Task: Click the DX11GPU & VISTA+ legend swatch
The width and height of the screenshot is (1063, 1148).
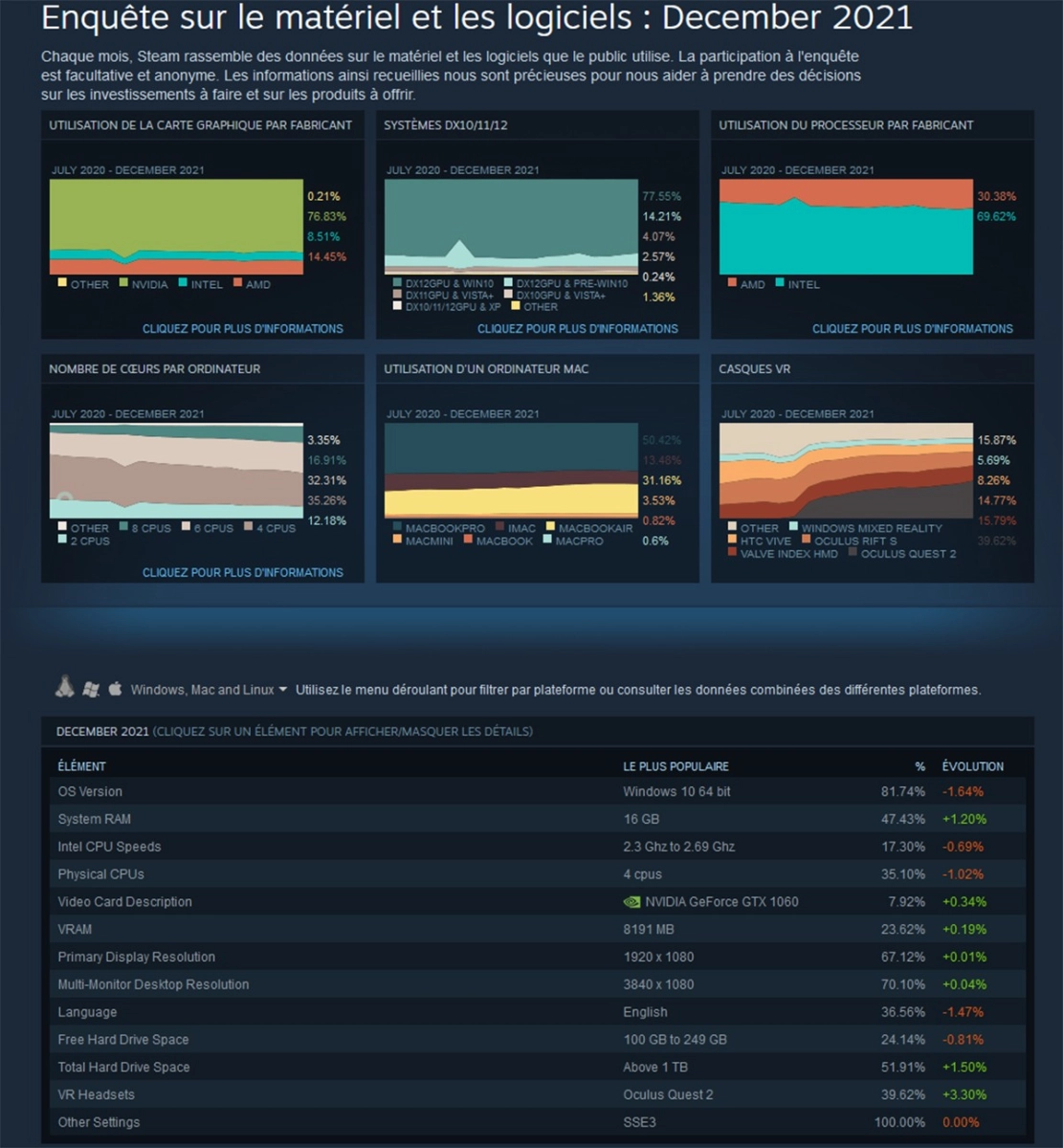Action: (398, 296)
